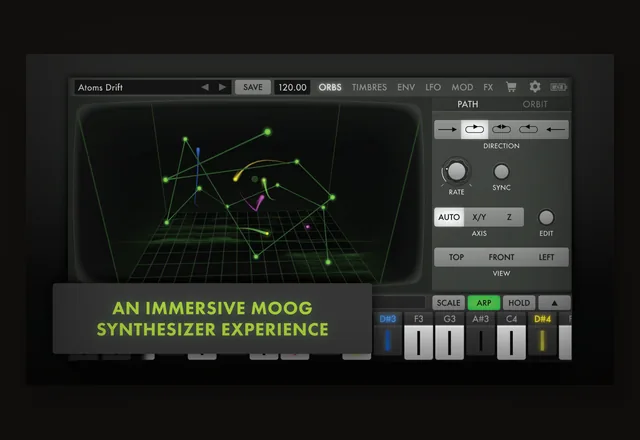Open the LFO tab

tap(433, 87)
